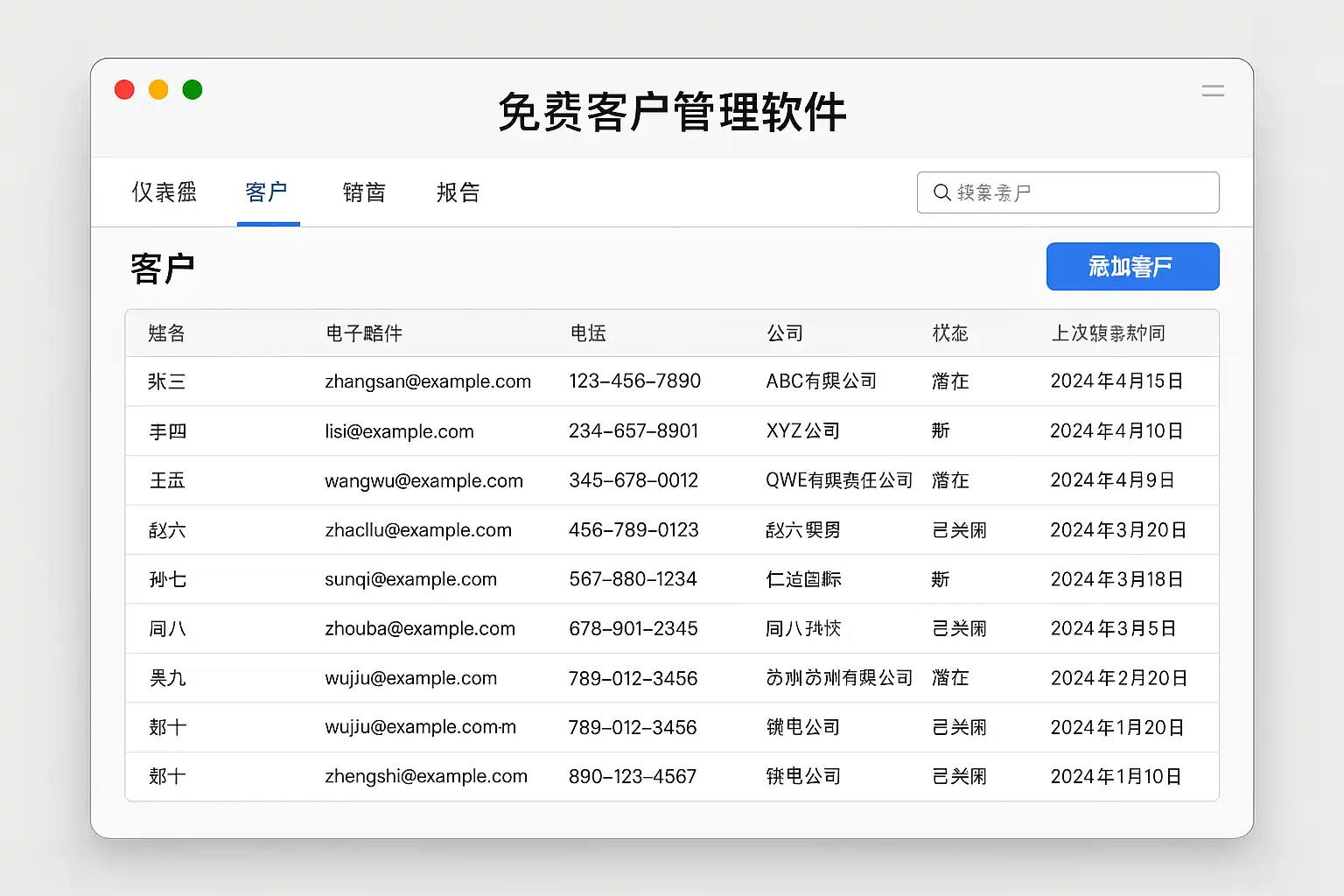Sort by the 公司 column header
This screenshot has height=896, width=1344.
[x=785, y=333]
